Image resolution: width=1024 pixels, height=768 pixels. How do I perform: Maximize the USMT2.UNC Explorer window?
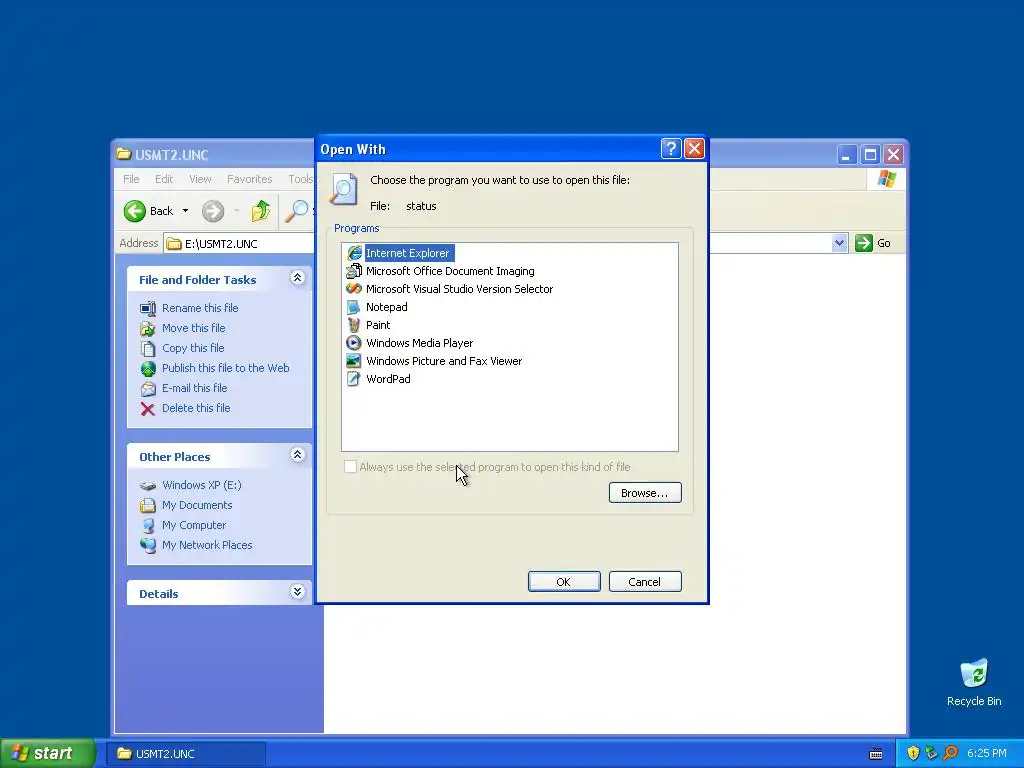[870, 155]
